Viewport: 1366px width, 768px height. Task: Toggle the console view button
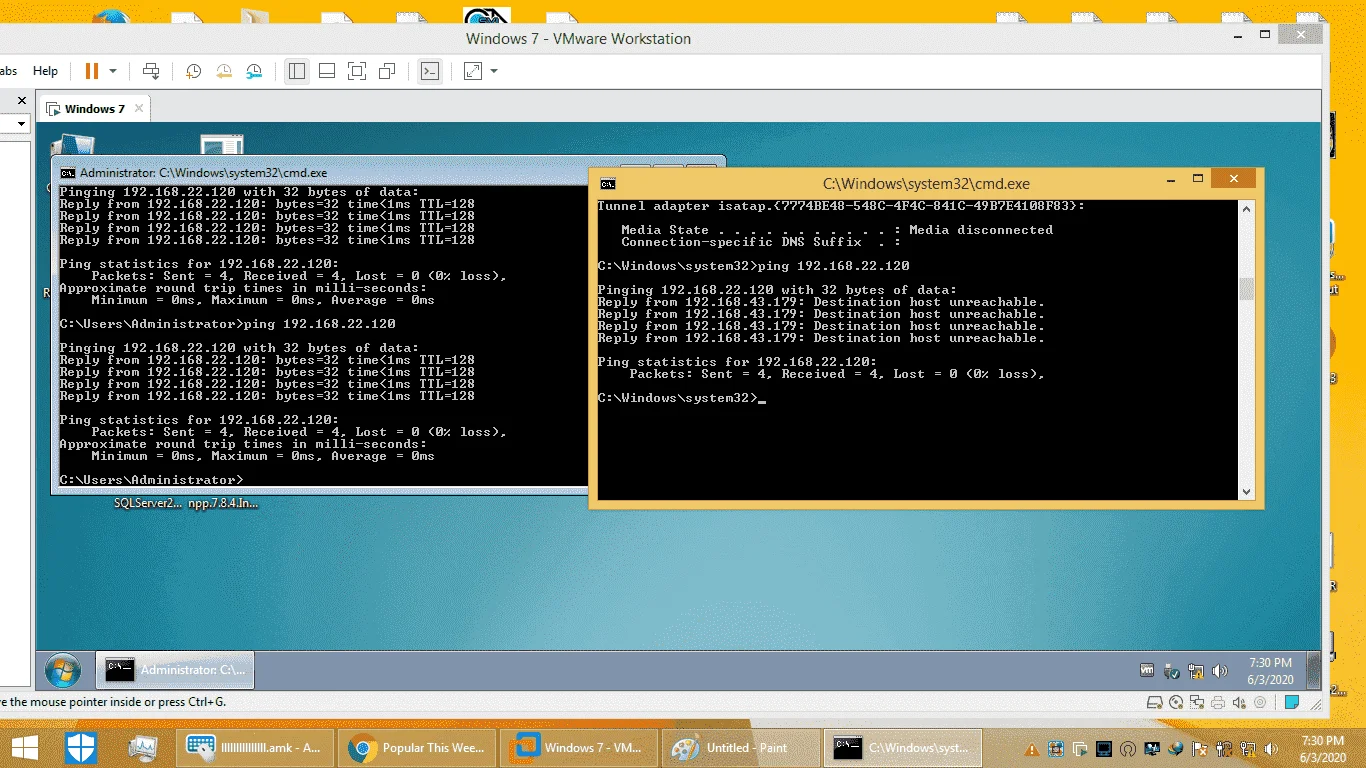(430, 71)
